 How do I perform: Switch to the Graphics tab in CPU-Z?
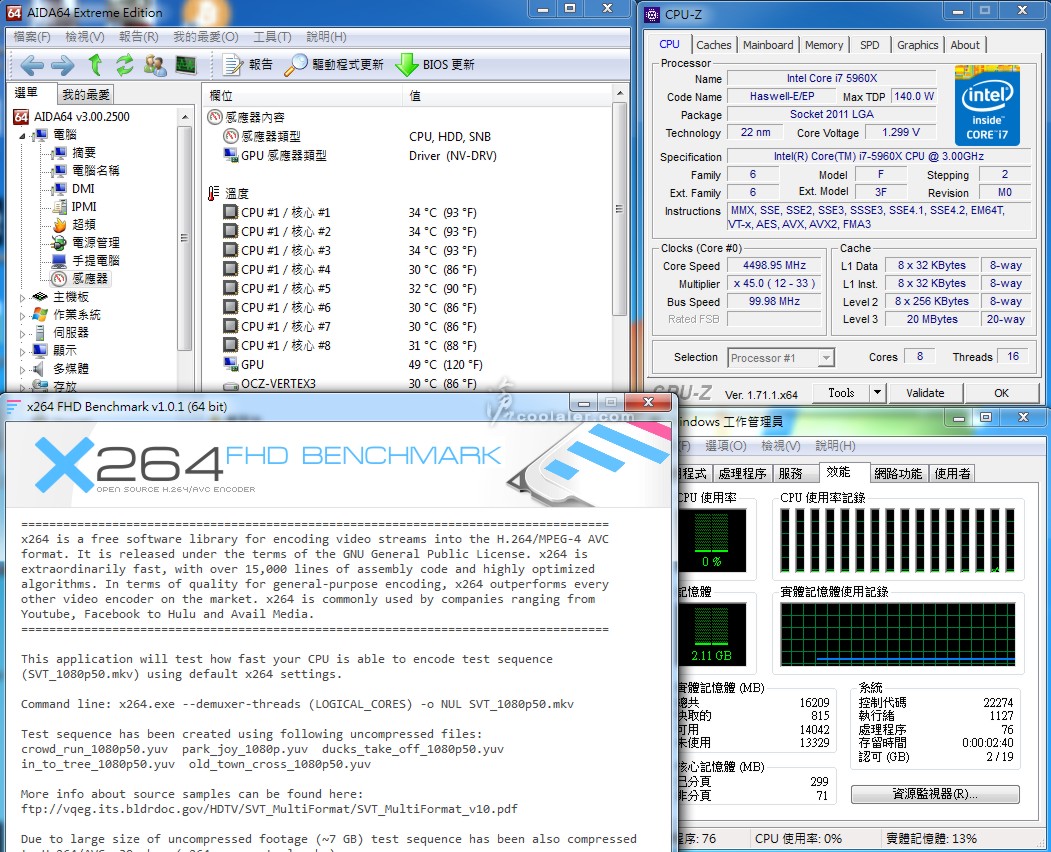918,45
